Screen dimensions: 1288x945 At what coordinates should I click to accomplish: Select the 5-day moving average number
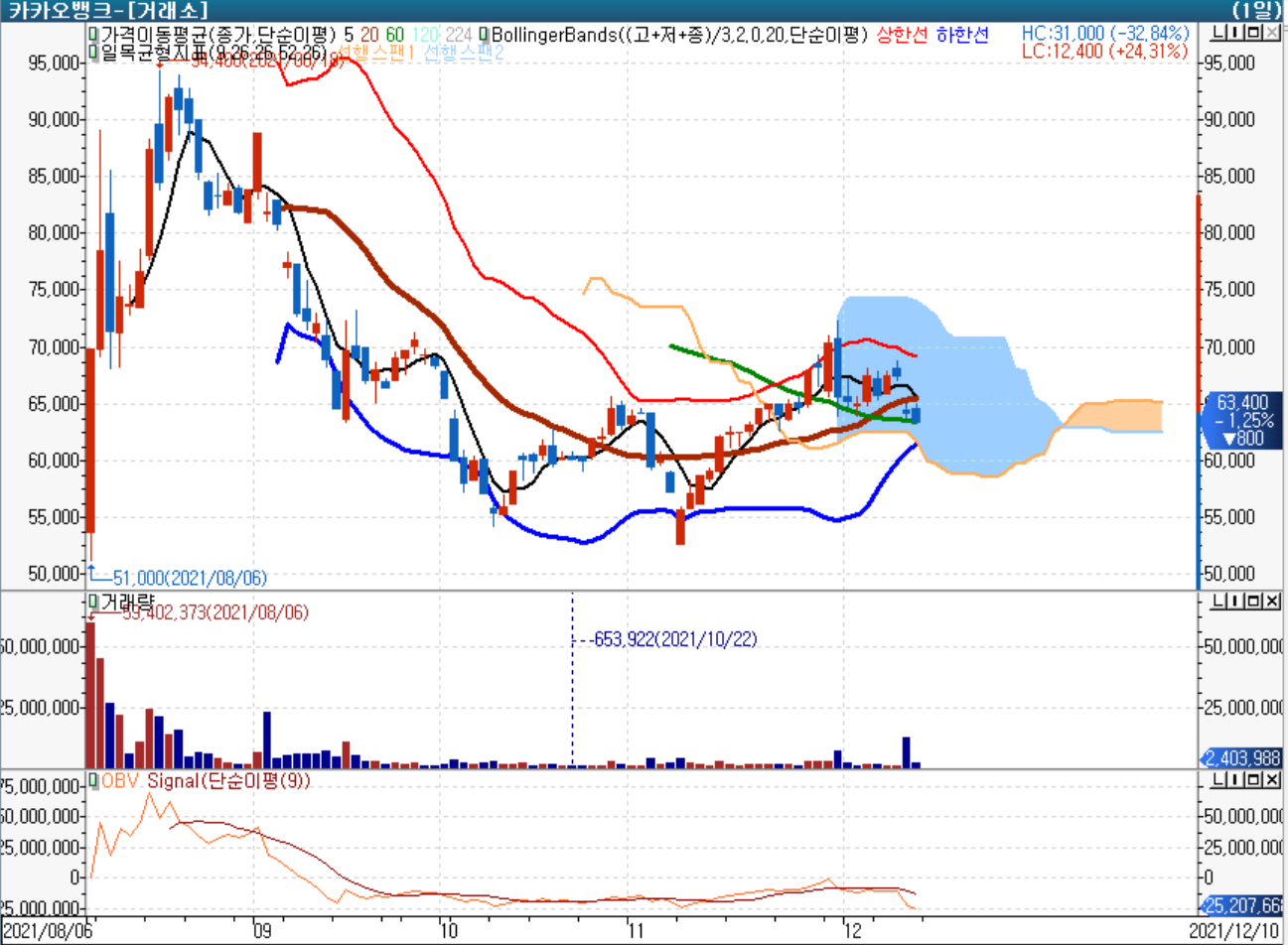(349, 35)
